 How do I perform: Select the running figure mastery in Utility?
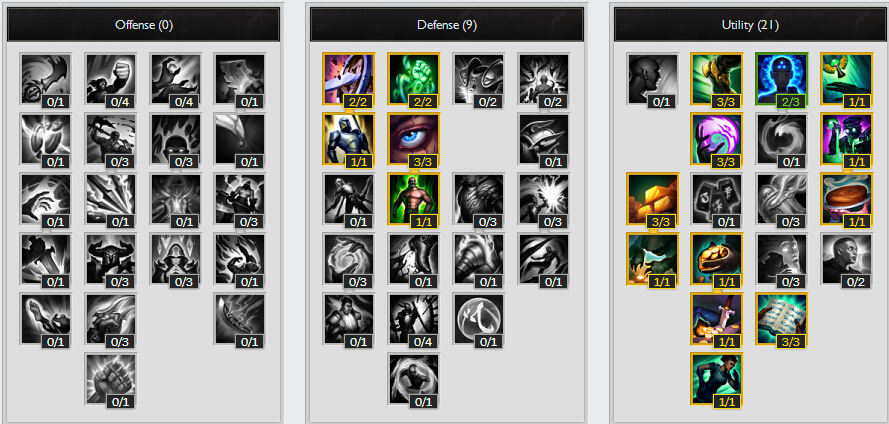717,379
